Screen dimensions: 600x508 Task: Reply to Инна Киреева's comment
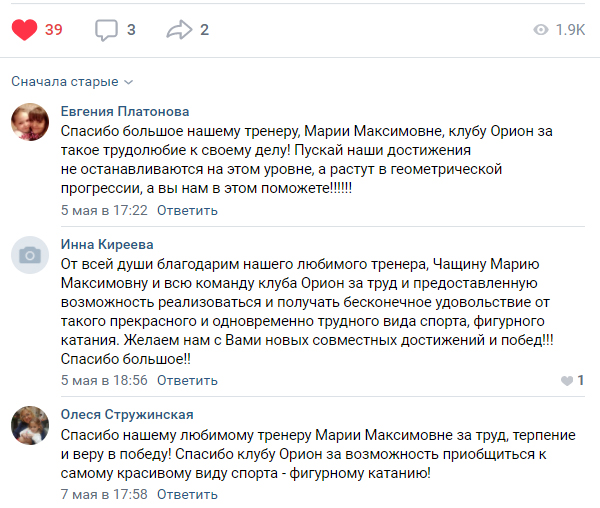[x=187, y=381]
